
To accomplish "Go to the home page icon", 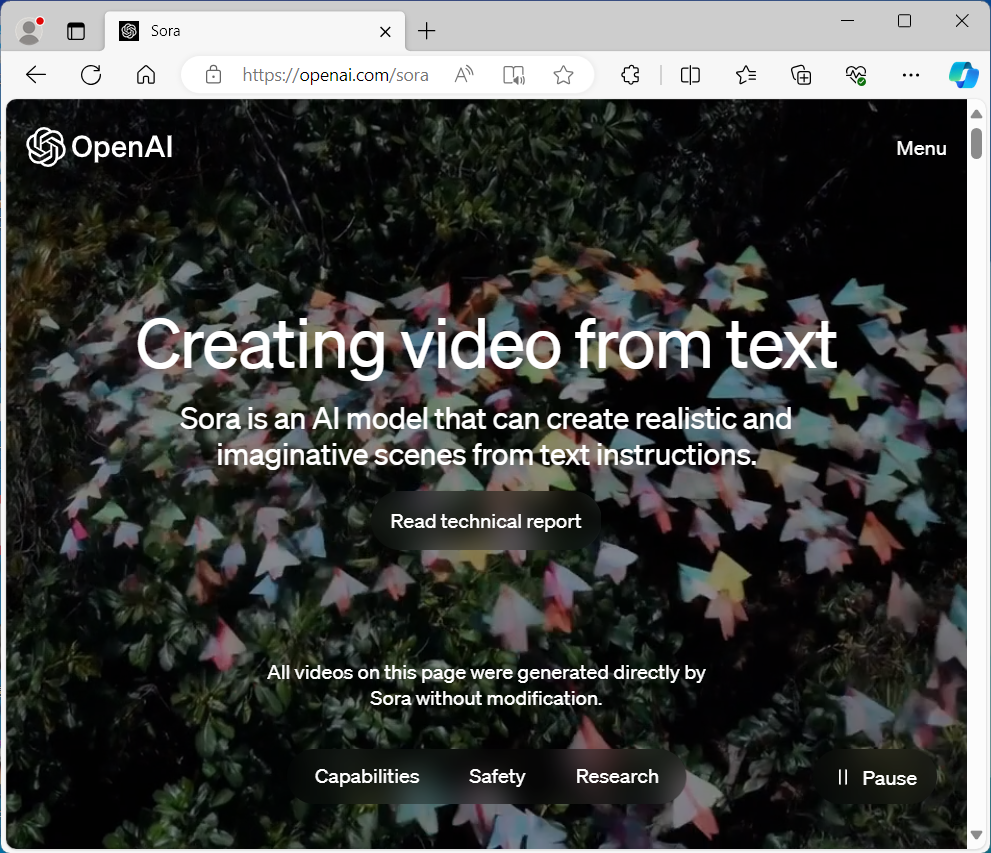I will [146, 75].
